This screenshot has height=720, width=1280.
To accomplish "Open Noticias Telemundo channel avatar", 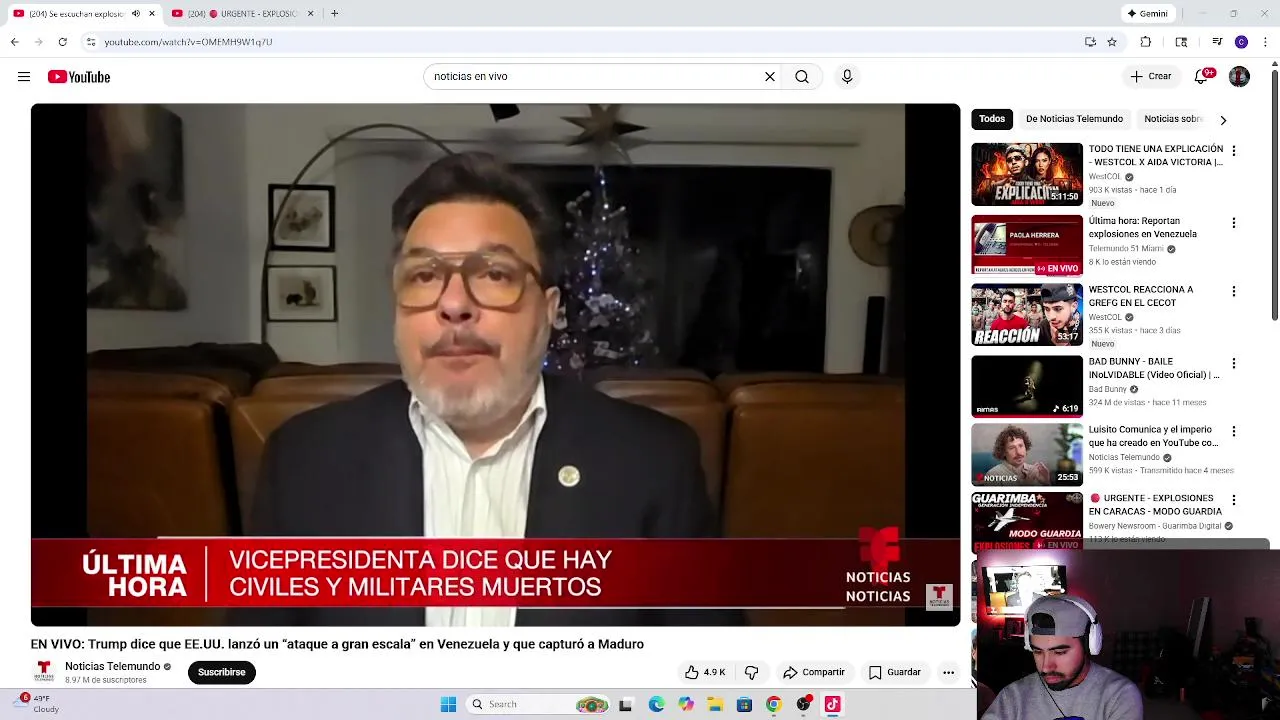I will coord(44,671).
